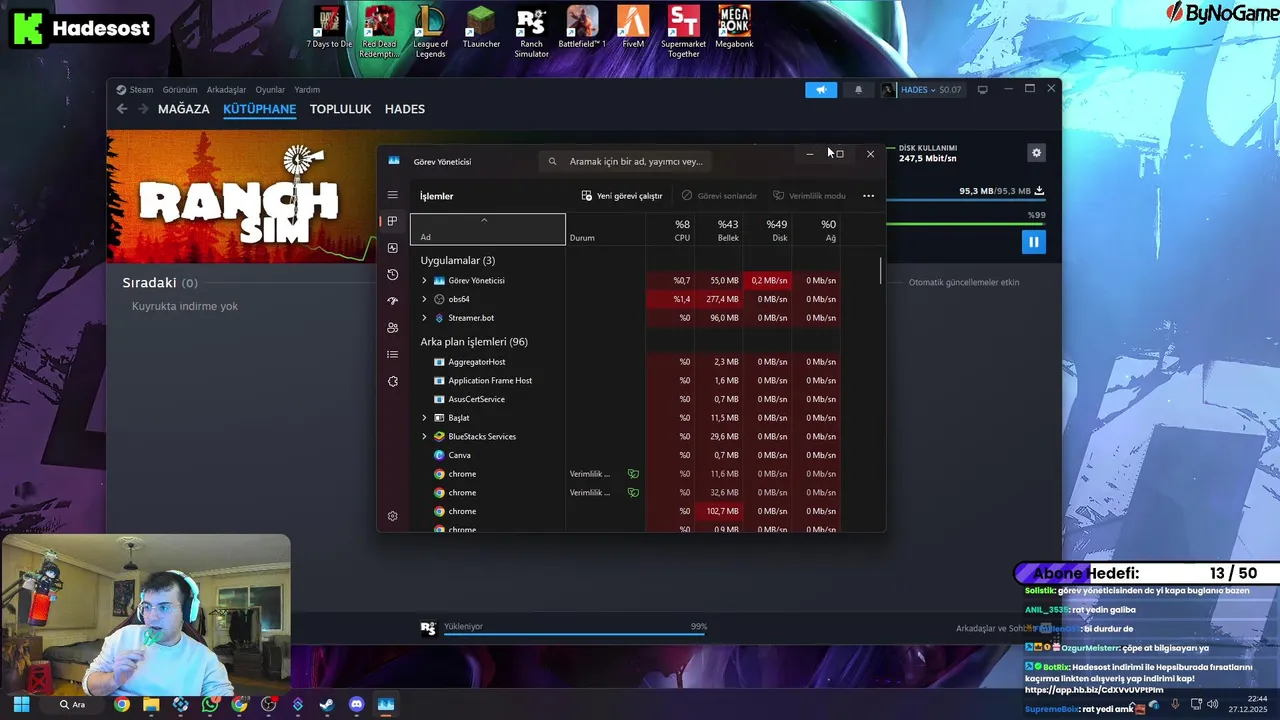
Task: Select Canva process row
Action: 627,455
